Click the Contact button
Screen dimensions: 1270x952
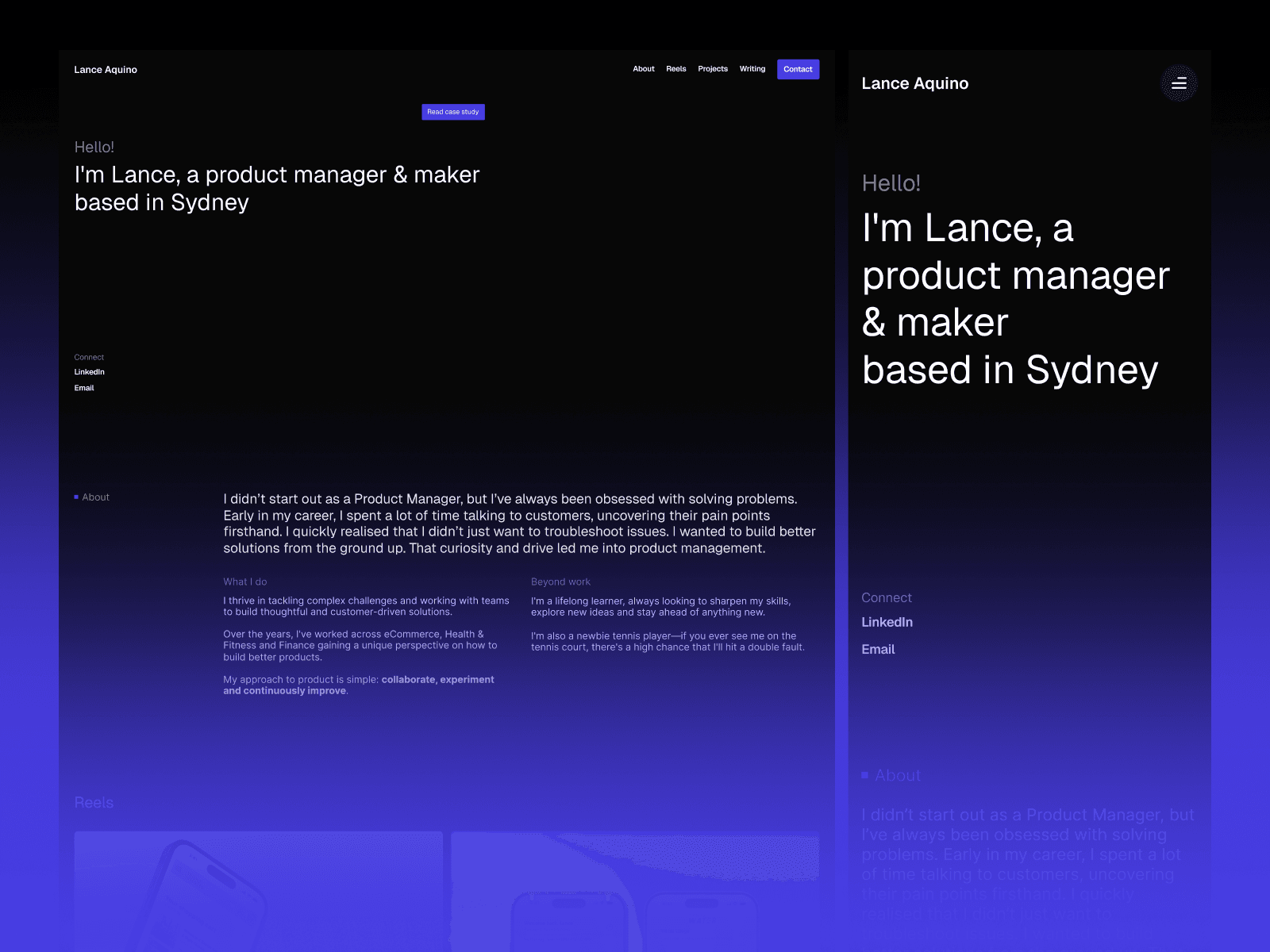click(x=798, y=69)
